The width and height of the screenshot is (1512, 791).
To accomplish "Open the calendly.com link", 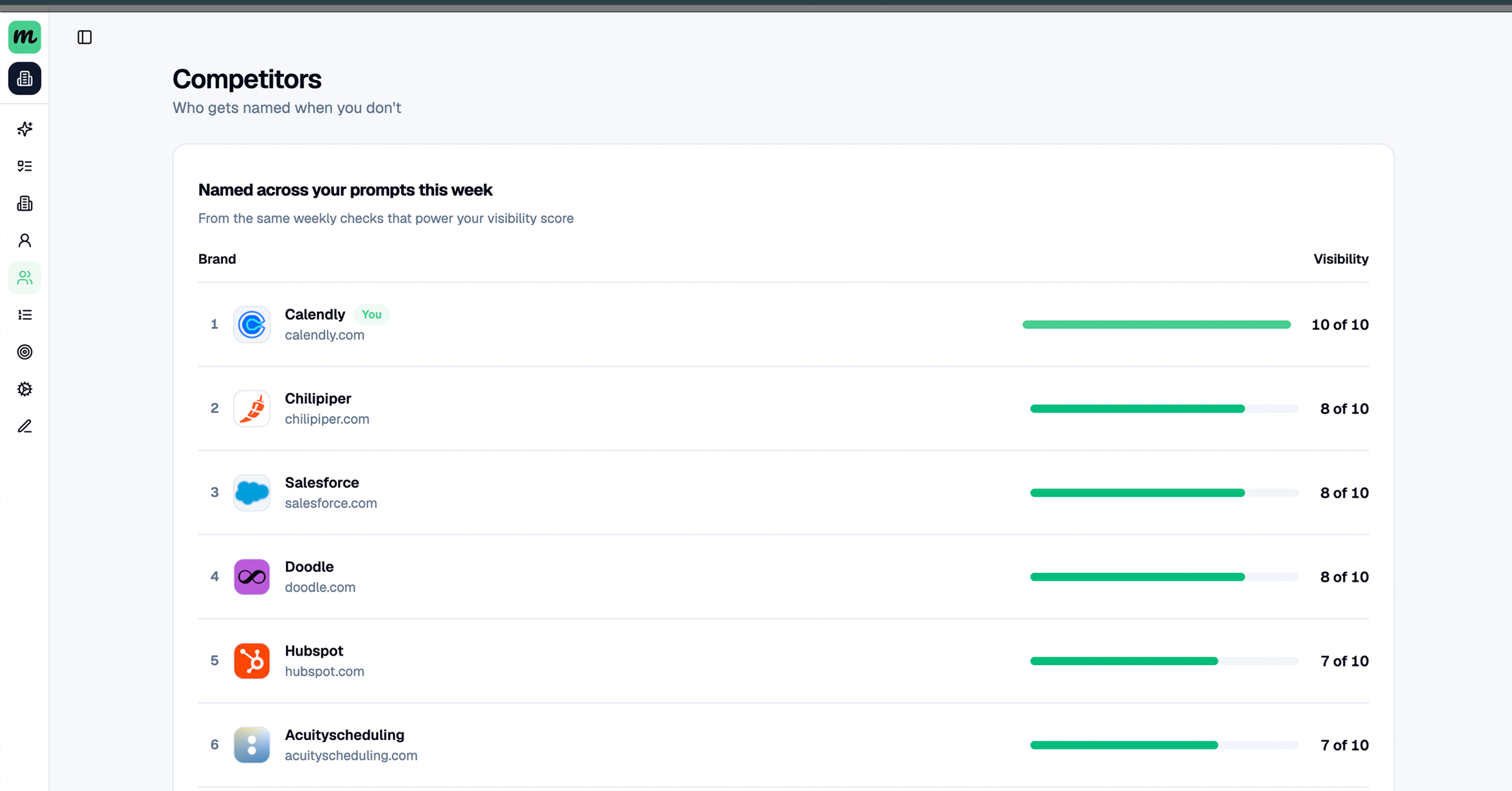I will point(324,335).
